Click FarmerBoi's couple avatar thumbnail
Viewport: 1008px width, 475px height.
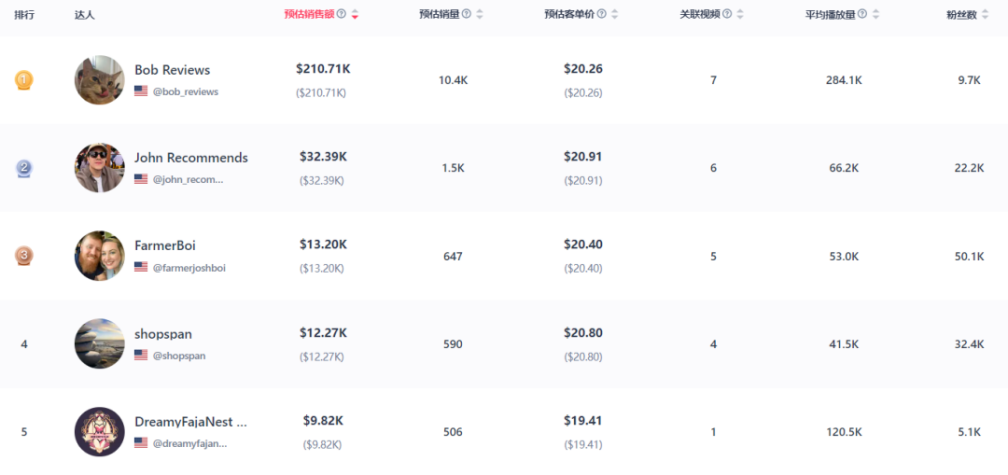(99, 256)
